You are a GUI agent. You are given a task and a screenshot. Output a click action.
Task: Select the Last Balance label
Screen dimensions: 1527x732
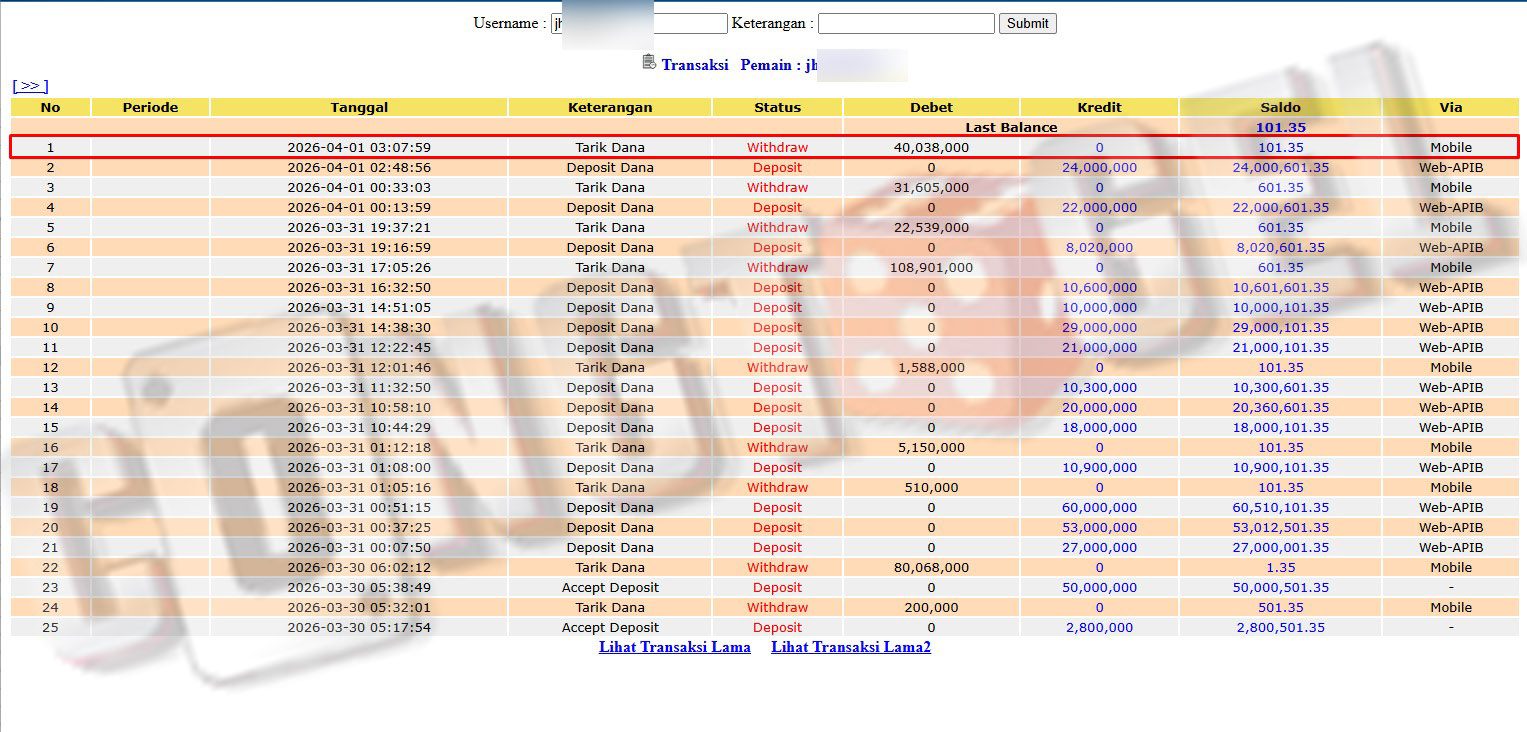(x=1011, y=127)
